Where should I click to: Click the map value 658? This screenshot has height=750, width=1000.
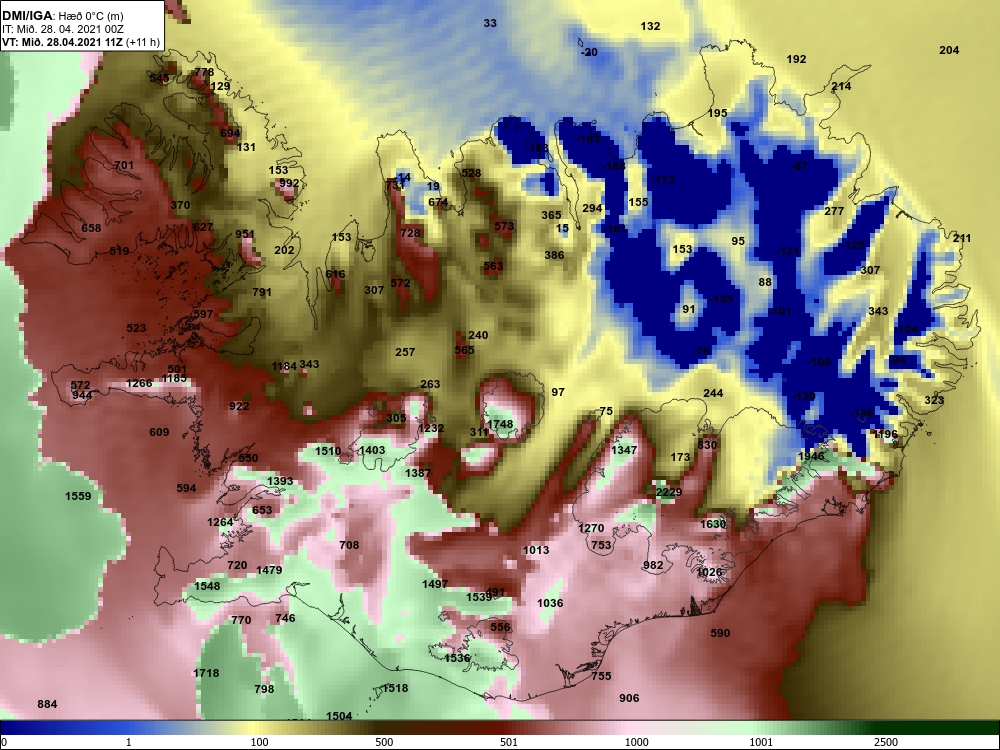tap(91, 228)
